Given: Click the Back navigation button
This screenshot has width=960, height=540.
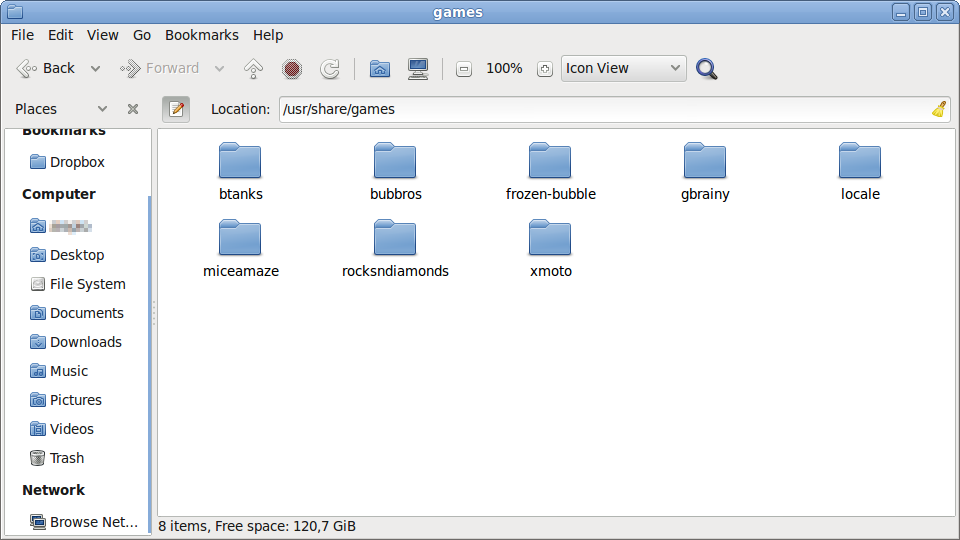Looking at the screenshot, I should click(46, 69).
